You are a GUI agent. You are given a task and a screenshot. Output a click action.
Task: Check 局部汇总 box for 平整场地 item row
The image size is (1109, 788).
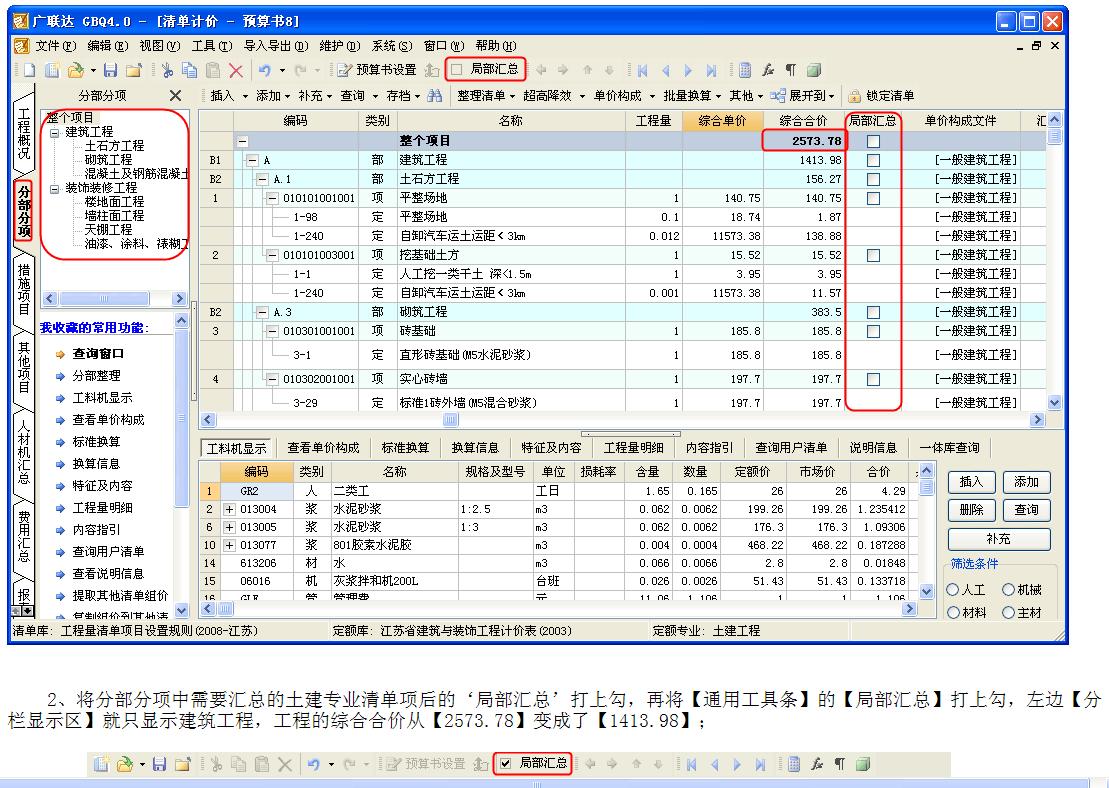coord(873,198)
